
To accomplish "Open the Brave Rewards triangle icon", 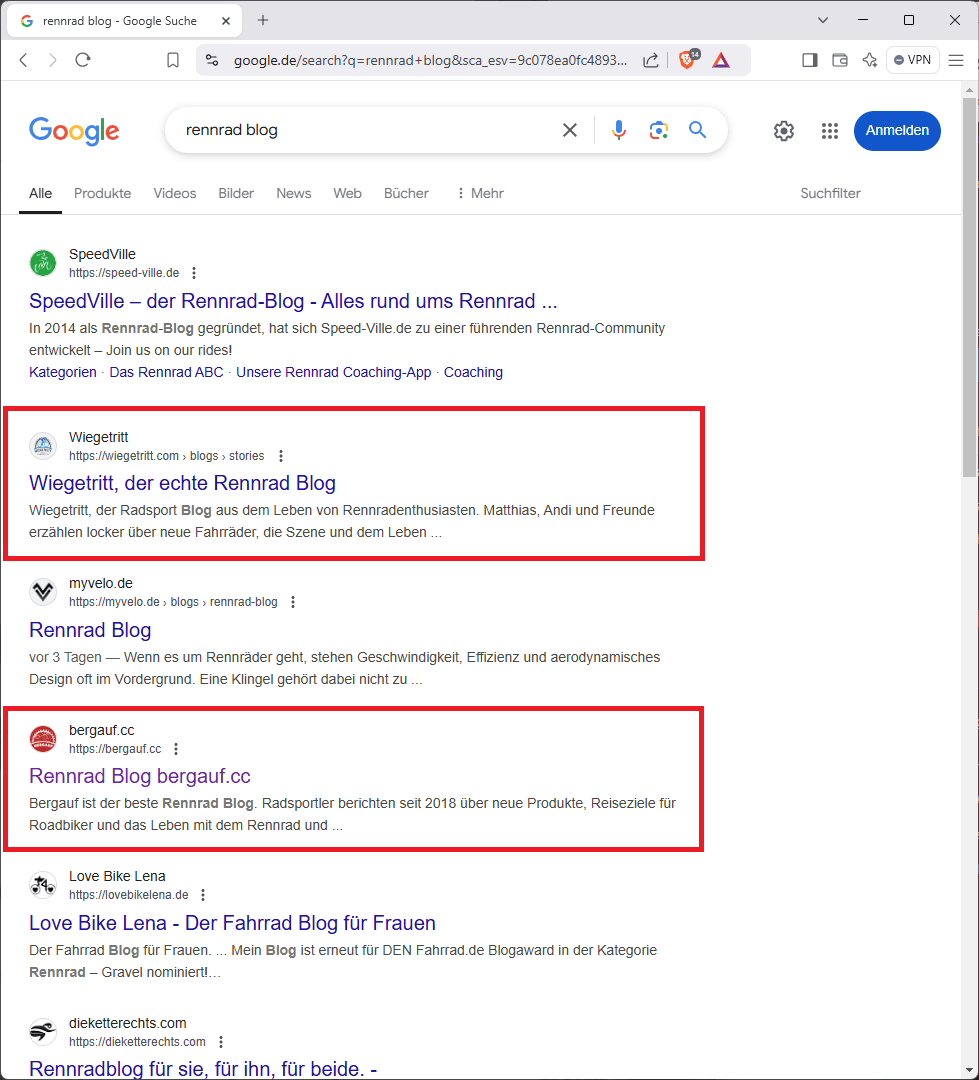I will tap(721, 60).
